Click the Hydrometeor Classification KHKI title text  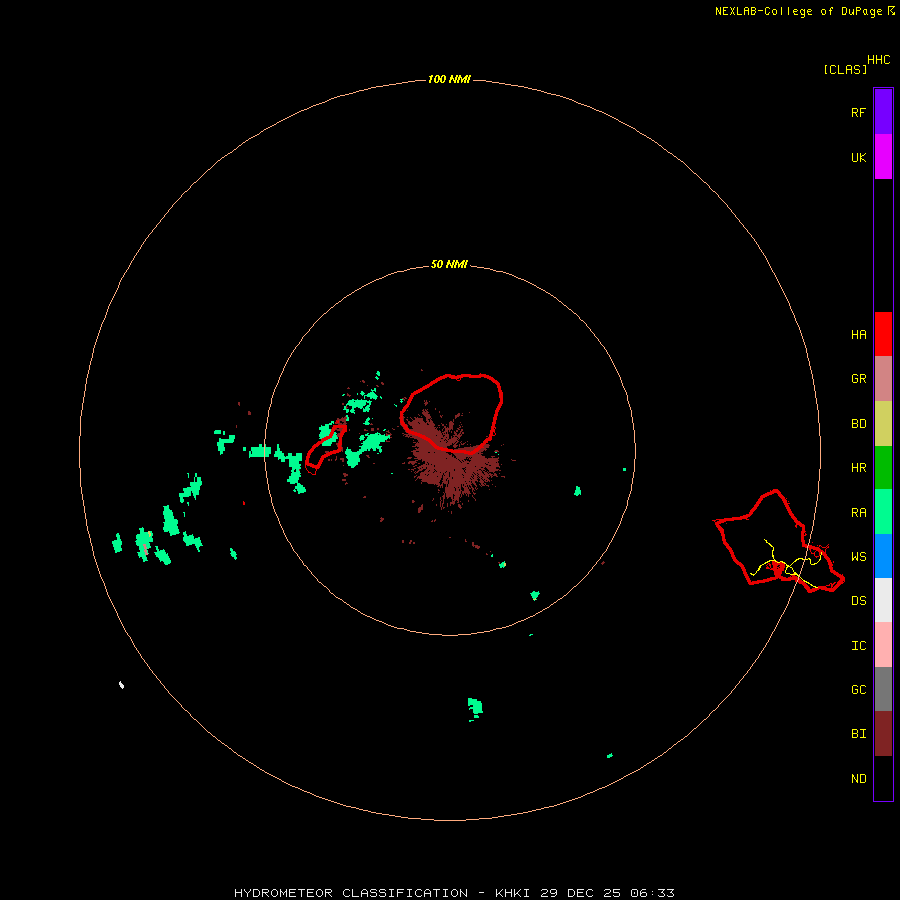[454, 893]
